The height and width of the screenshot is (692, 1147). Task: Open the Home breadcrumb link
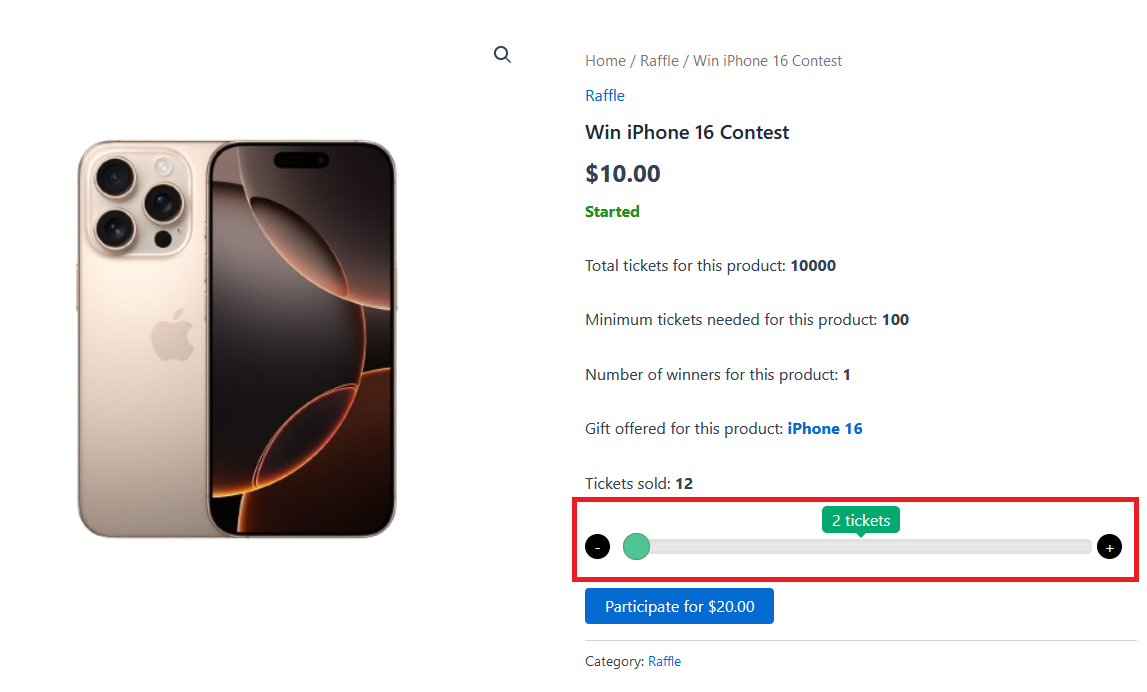[605, 60]
